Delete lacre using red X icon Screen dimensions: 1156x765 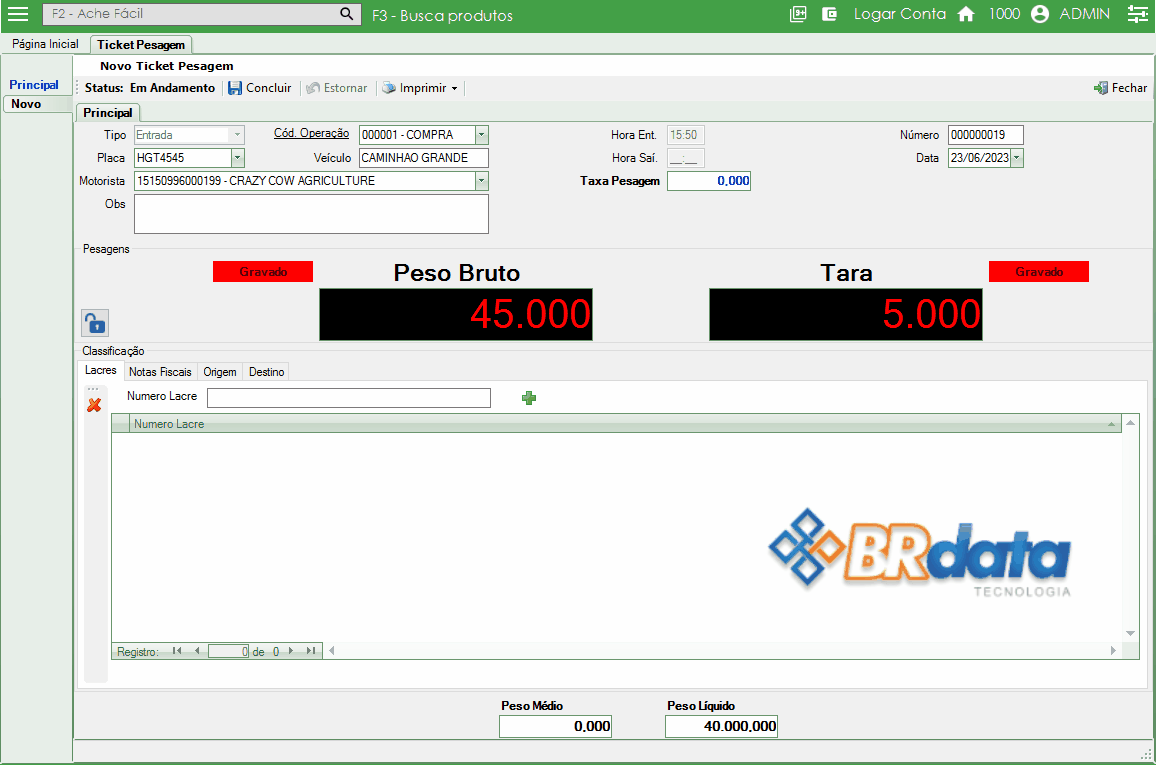[95, 405]
